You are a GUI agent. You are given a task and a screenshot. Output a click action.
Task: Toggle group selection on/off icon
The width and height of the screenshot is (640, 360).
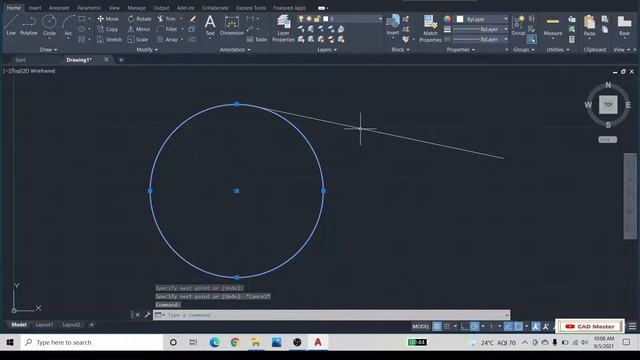point(531,40)
